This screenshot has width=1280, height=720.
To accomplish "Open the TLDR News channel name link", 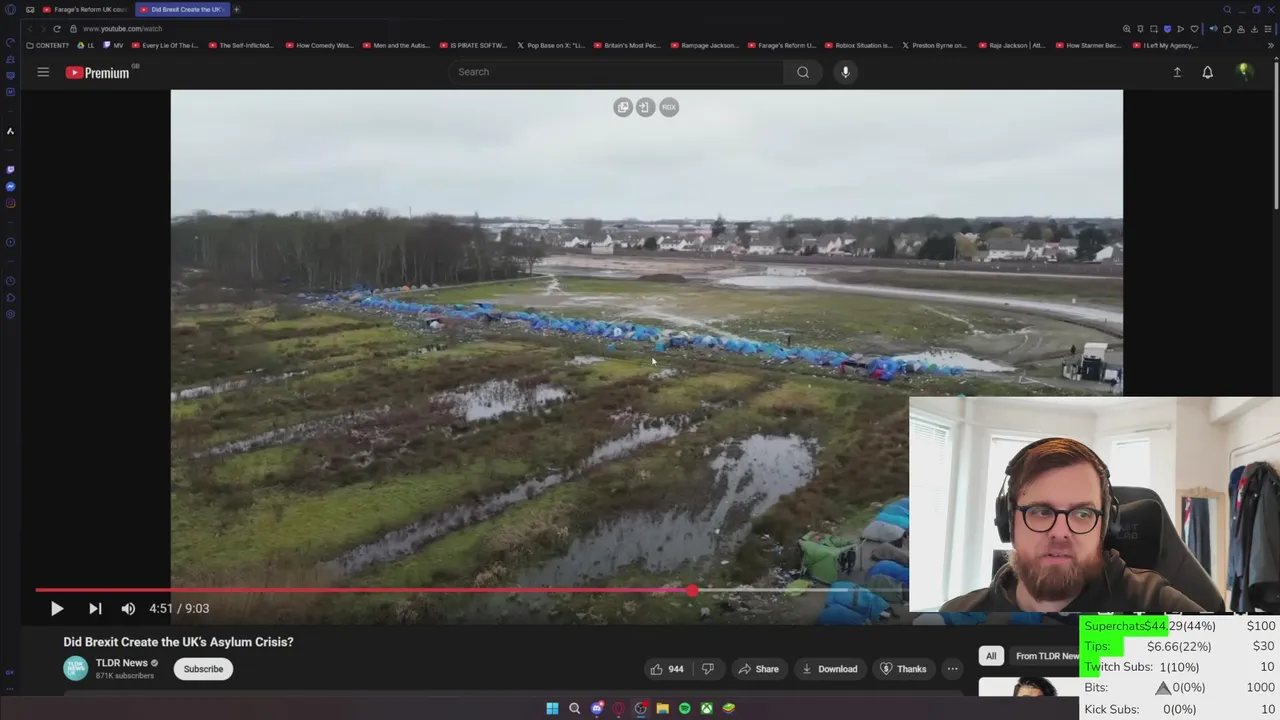I will click(121, 662).
